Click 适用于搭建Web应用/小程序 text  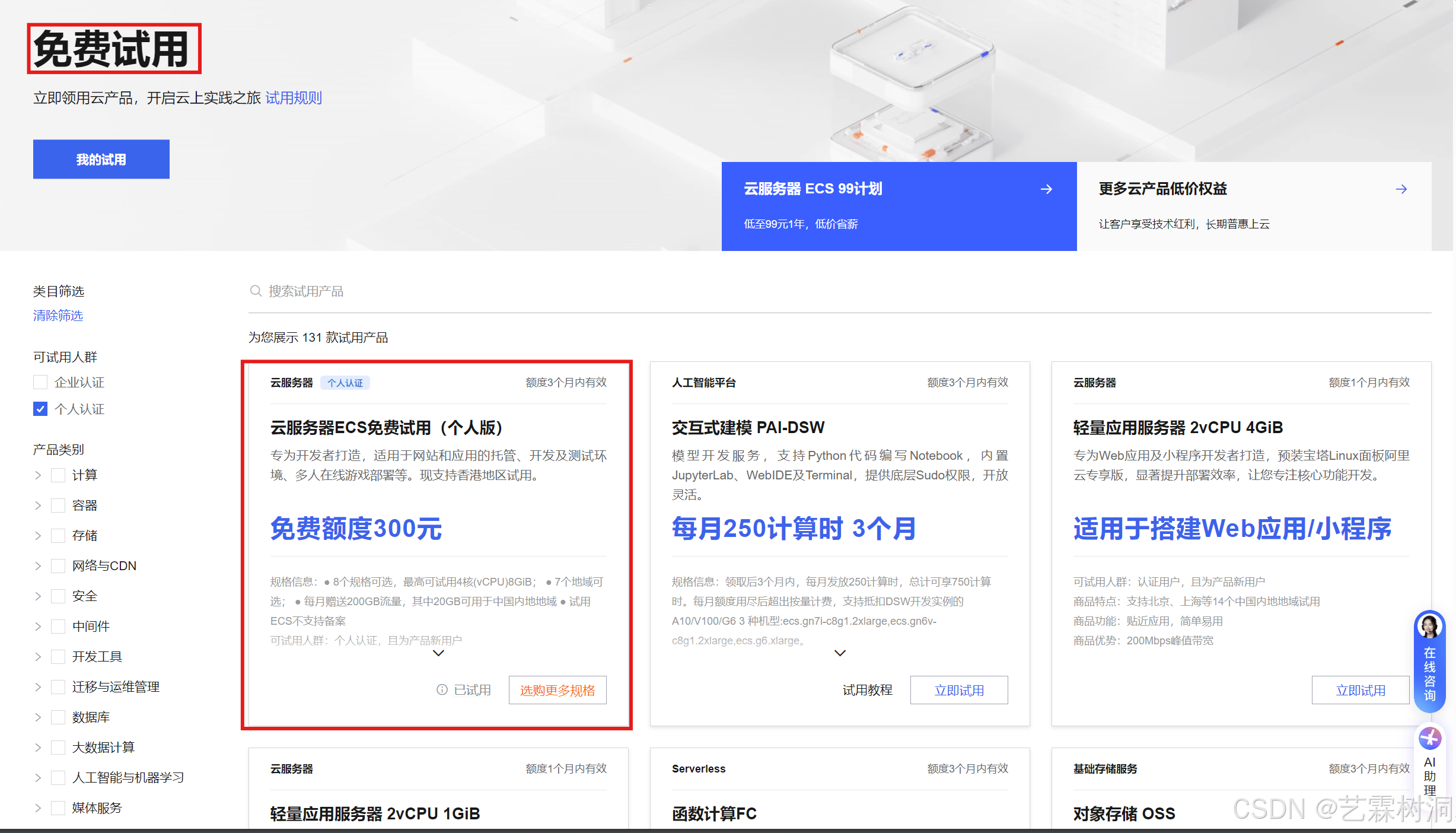coord(1232,528)
